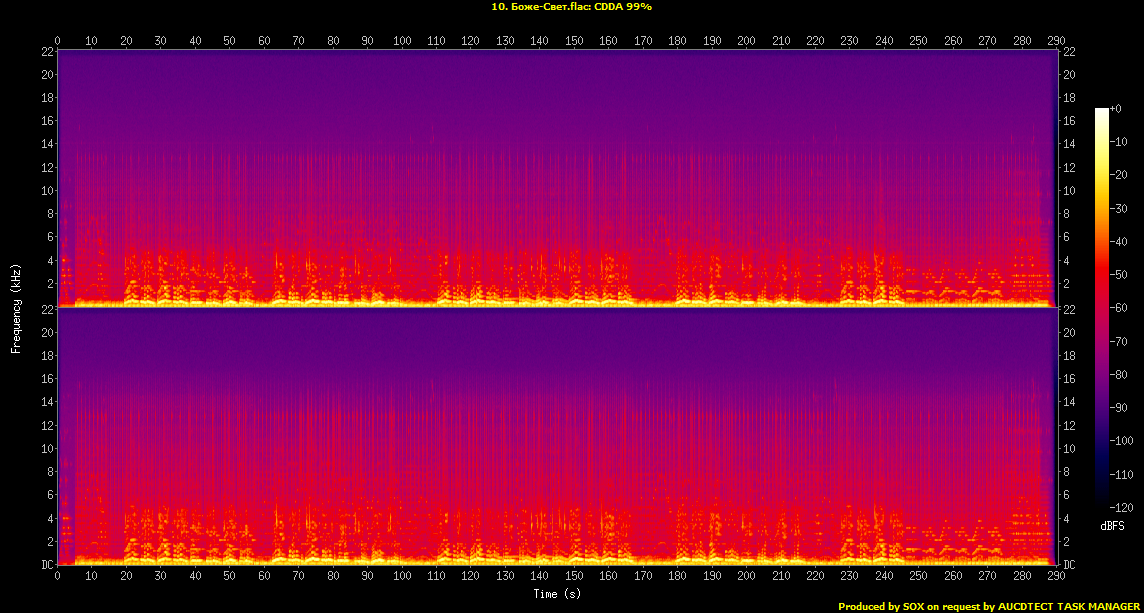Click the "DC" label at bottom right
The height and width of the screenshot is (613, 1144).
click(1069, 565)
